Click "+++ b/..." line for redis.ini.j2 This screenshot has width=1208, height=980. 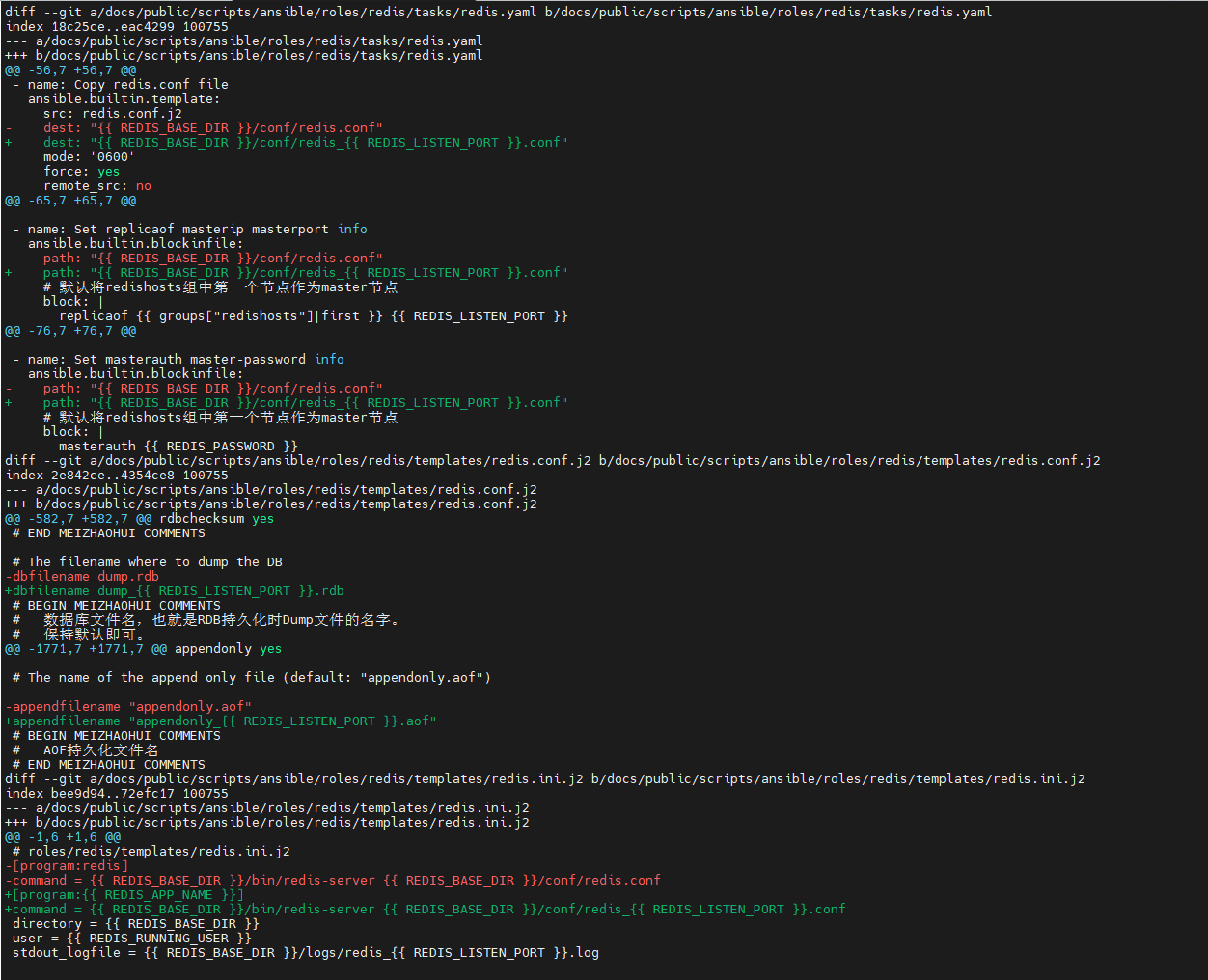[267, 822]
